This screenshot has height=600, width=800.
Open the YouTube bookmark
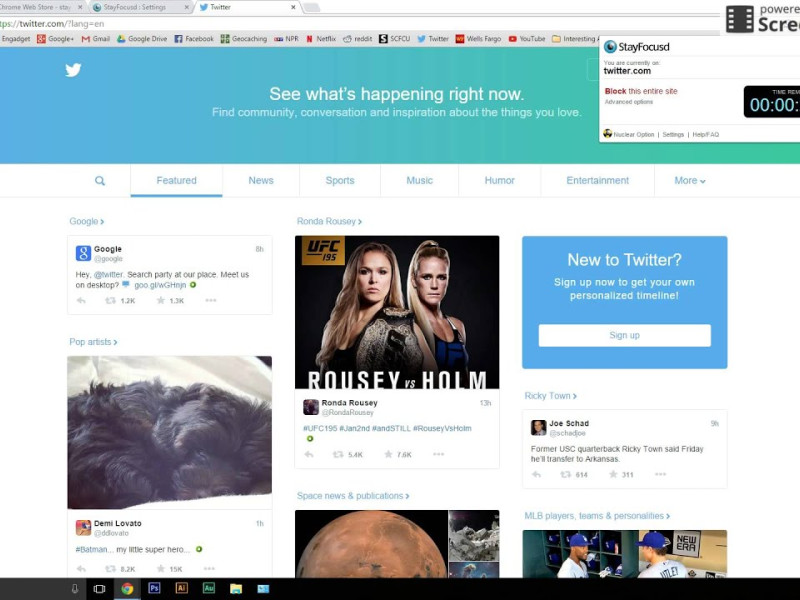(x=527, y=39)
